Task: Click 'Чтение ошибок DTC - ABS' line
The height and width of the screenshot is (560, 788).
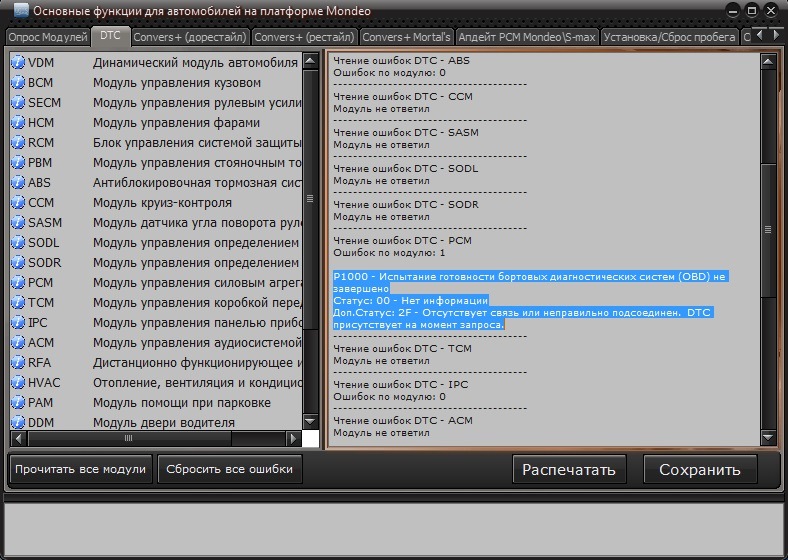Action: coord(402,60)
